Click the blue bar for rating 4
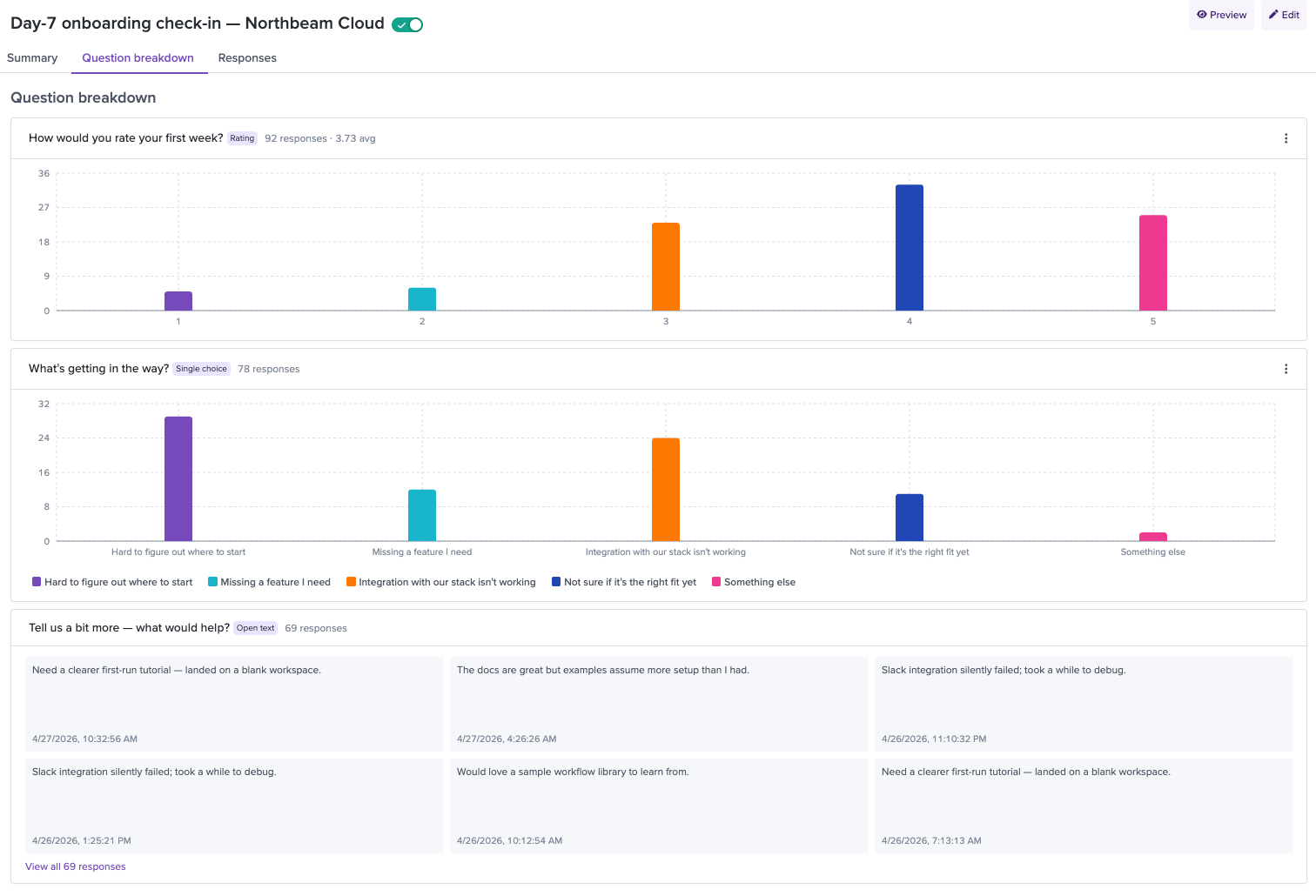 tap(910, 247)
